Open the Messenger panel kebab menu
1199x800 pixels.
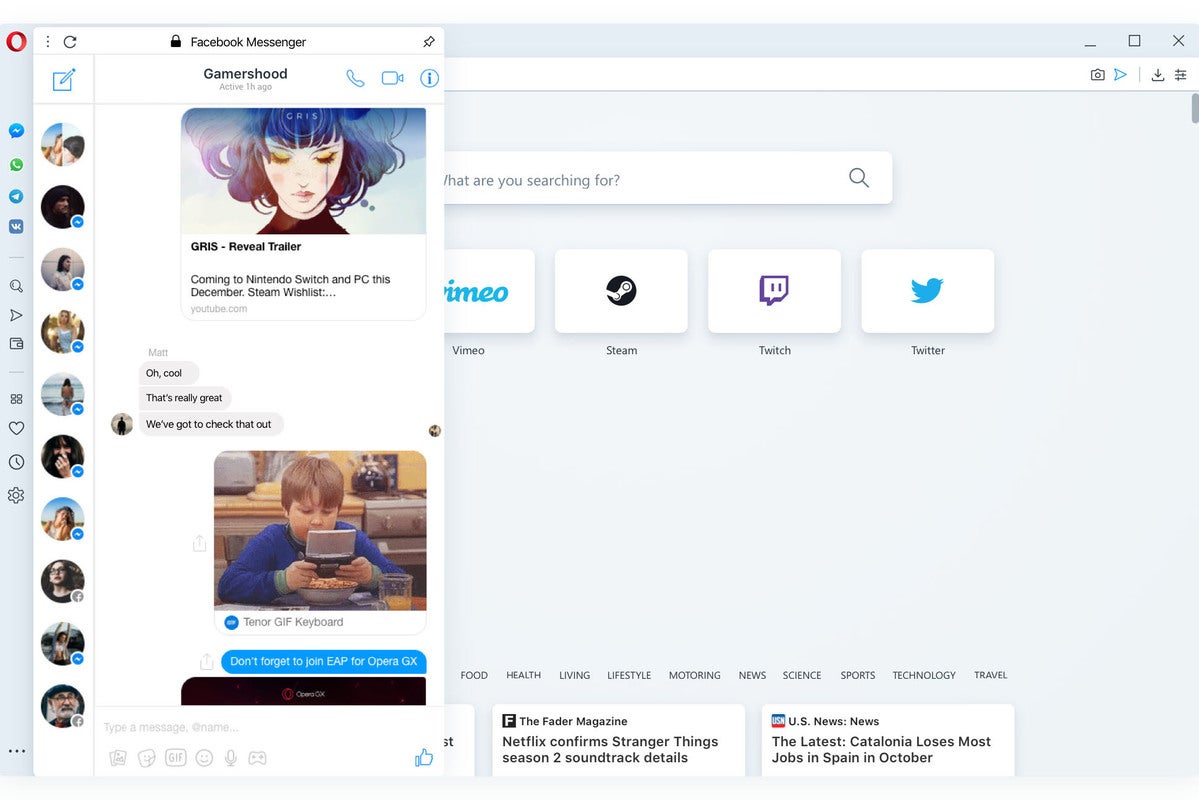(47, 41)
